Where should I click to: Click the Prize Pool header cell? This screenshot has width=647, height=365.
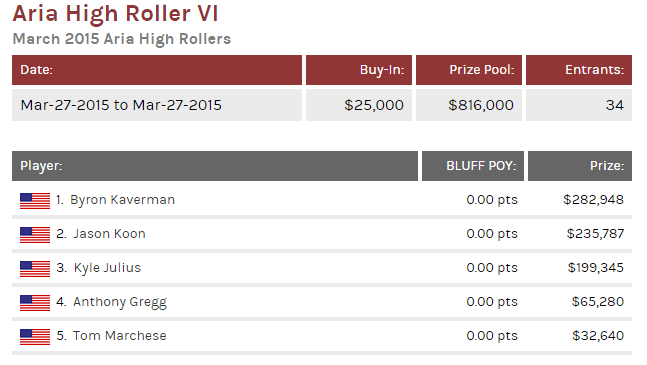pos(469,70)
